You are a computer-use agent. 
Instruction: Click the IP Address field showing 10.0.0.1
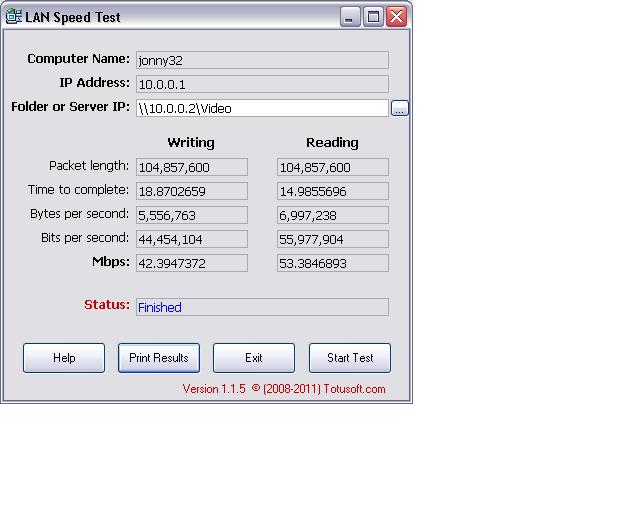click(x=262, y=84)
